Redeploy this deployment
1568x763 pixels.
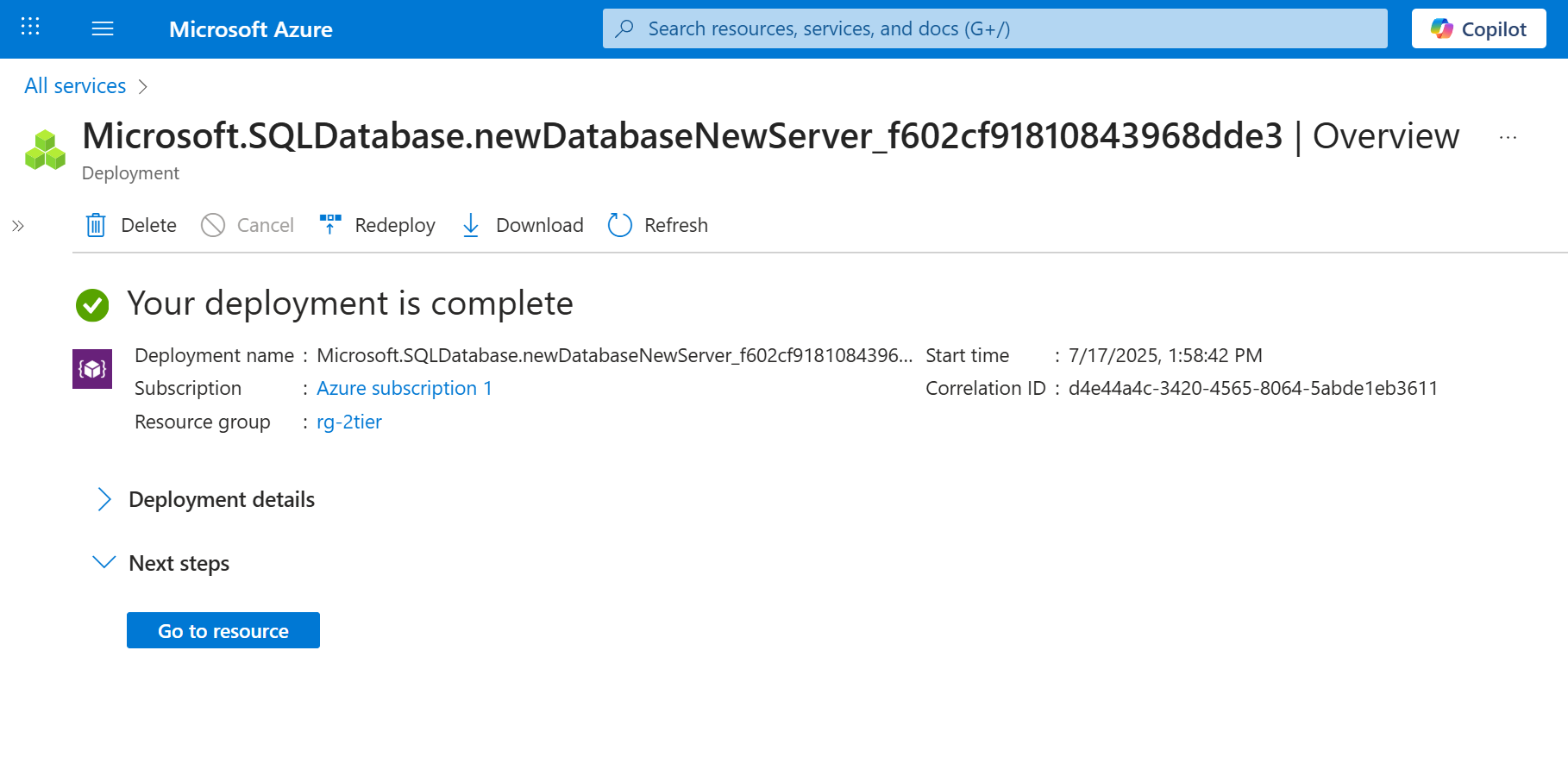(377, 225)
